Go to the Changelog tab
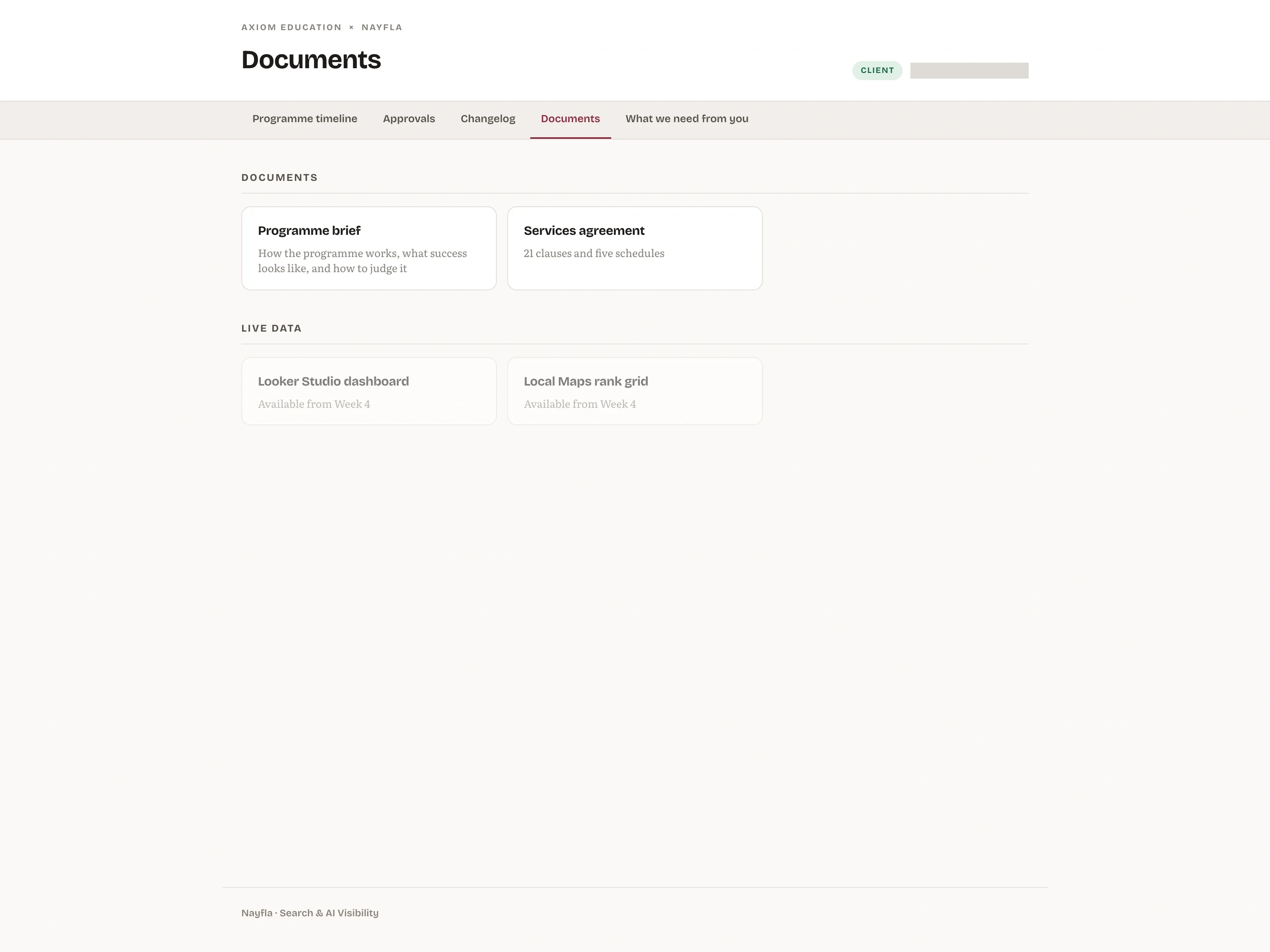Screen dimensions: 1270x952 click(x=487, y=119)
